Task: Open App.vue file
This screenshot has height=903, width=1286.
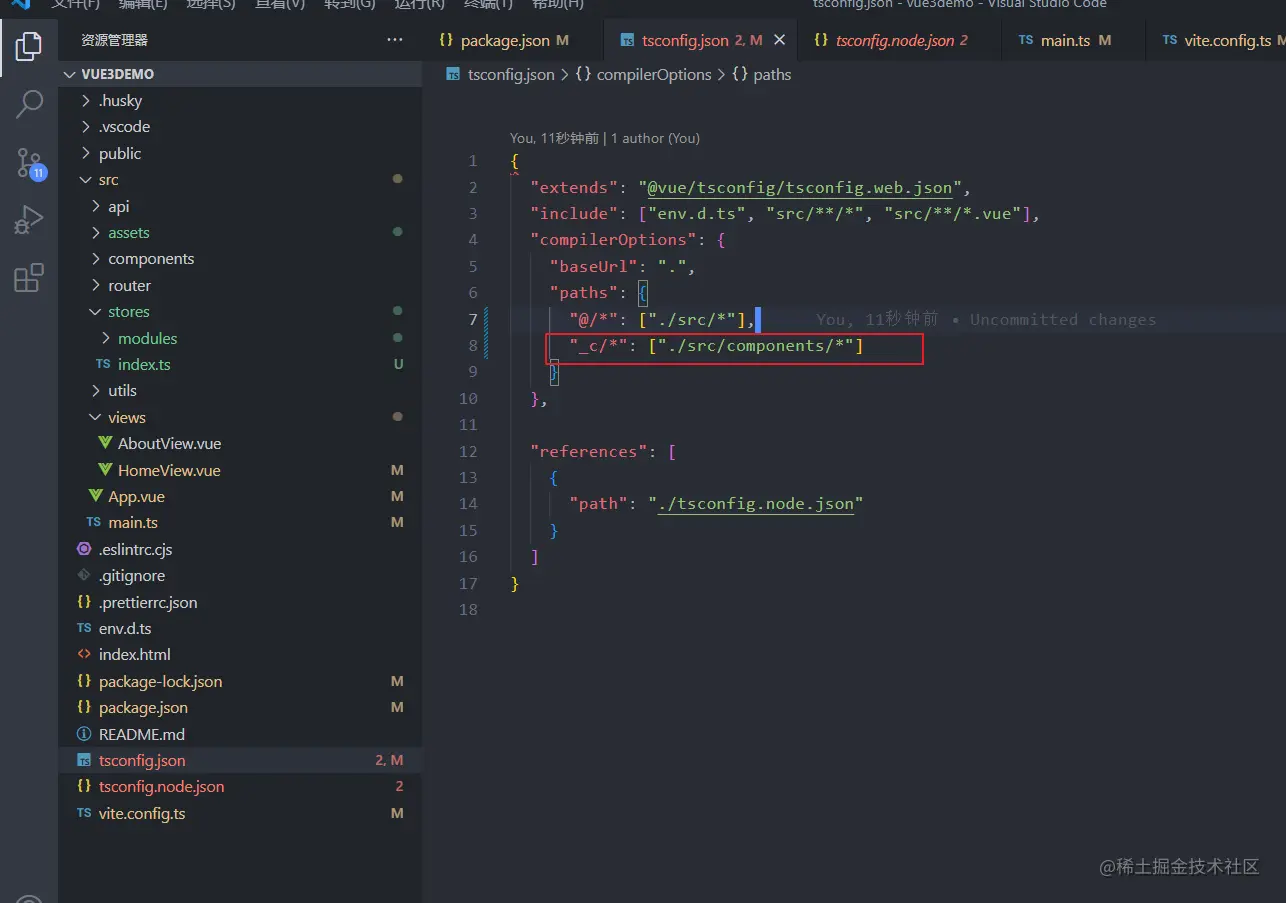Action: click(x=240, y=496)
